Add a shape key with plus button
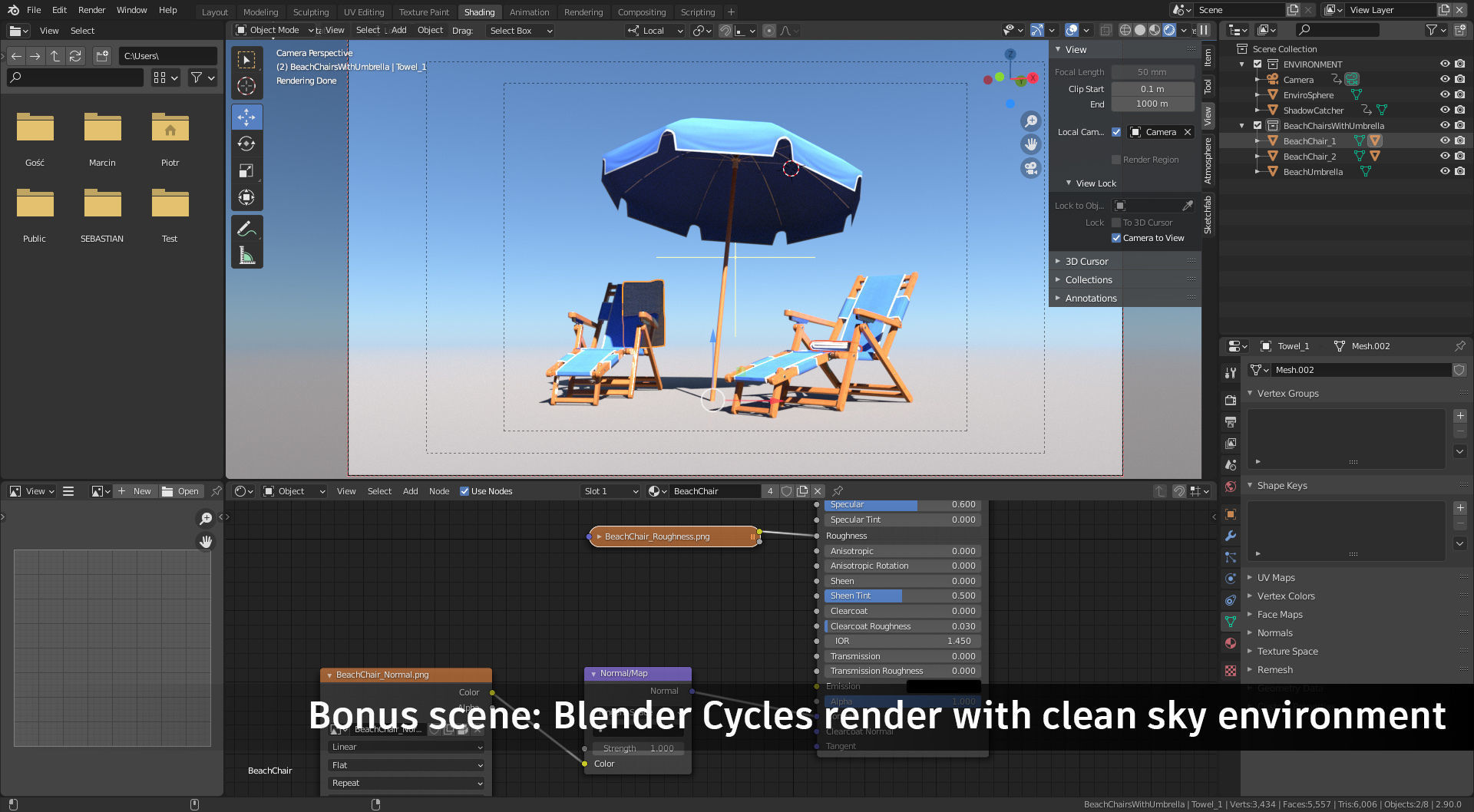This screenshot has height=812, width=1474. pyautogui.click(x=1460, y=508)
